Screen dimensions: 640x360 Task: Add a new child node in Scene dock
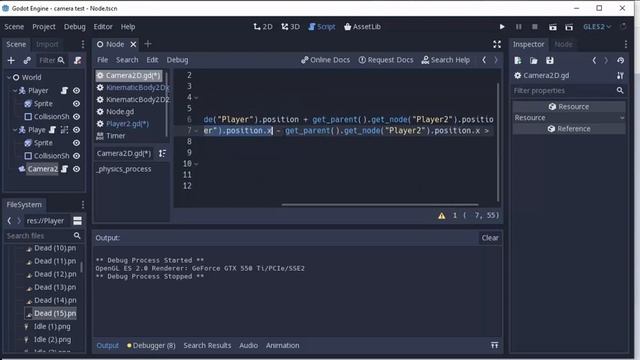pyautogui.click(x=11, y=60)
